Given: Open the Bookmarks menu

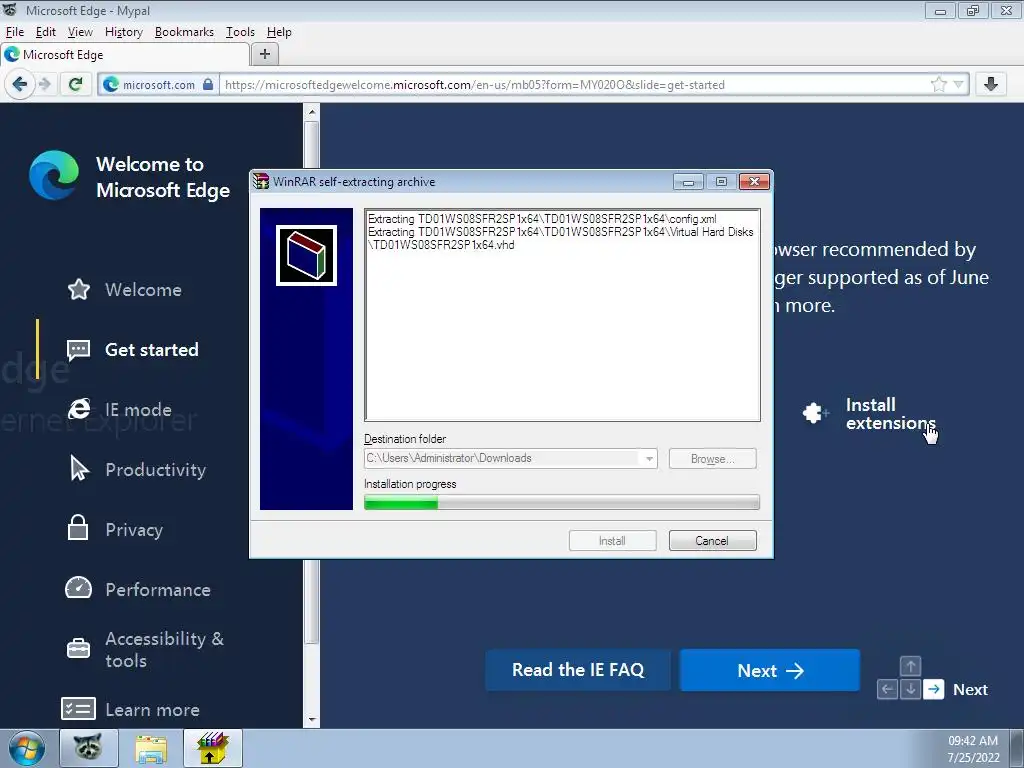Looking at the screenshot, I should pos(184,32).
